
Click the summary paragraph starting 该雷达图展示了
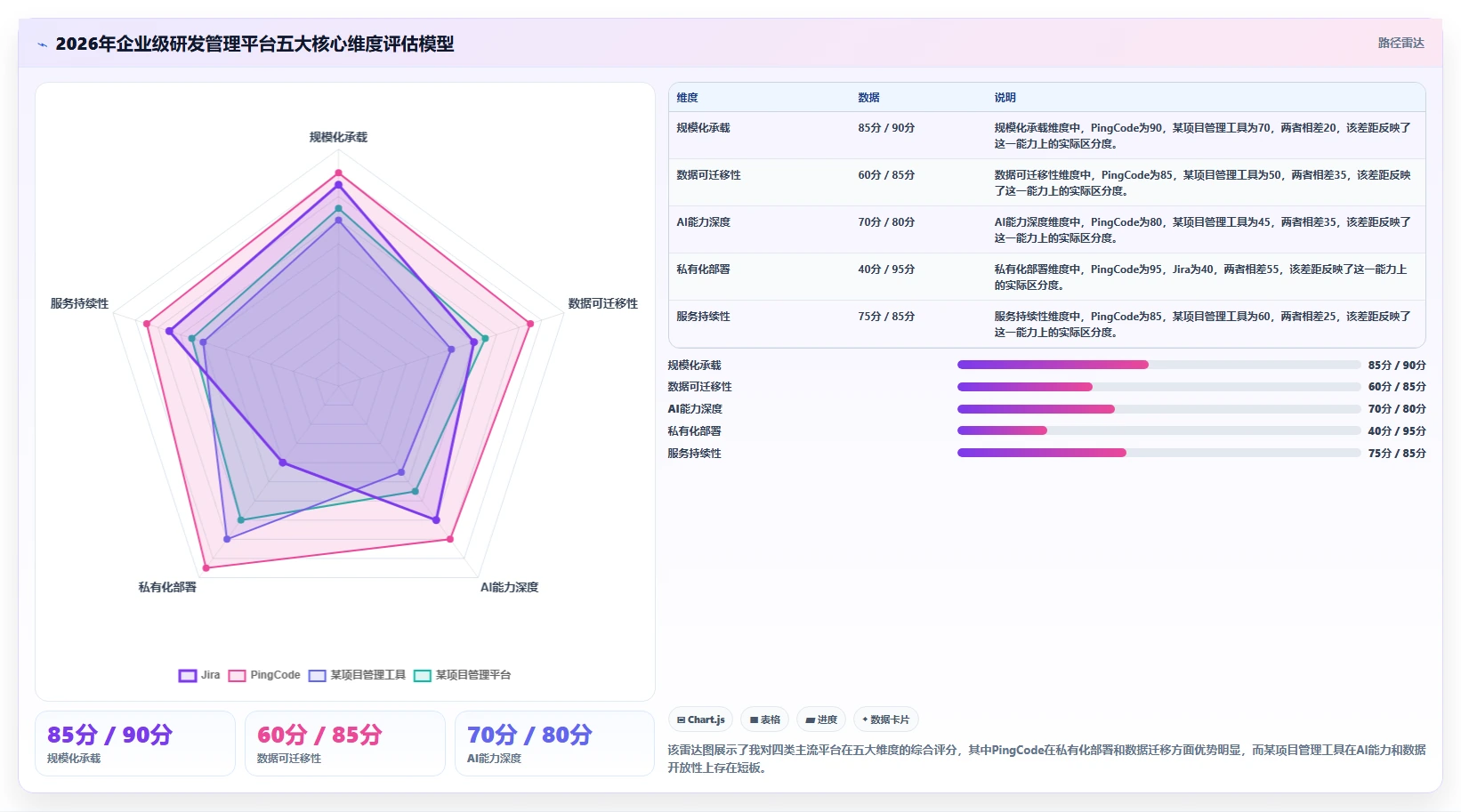[1046, 759]
